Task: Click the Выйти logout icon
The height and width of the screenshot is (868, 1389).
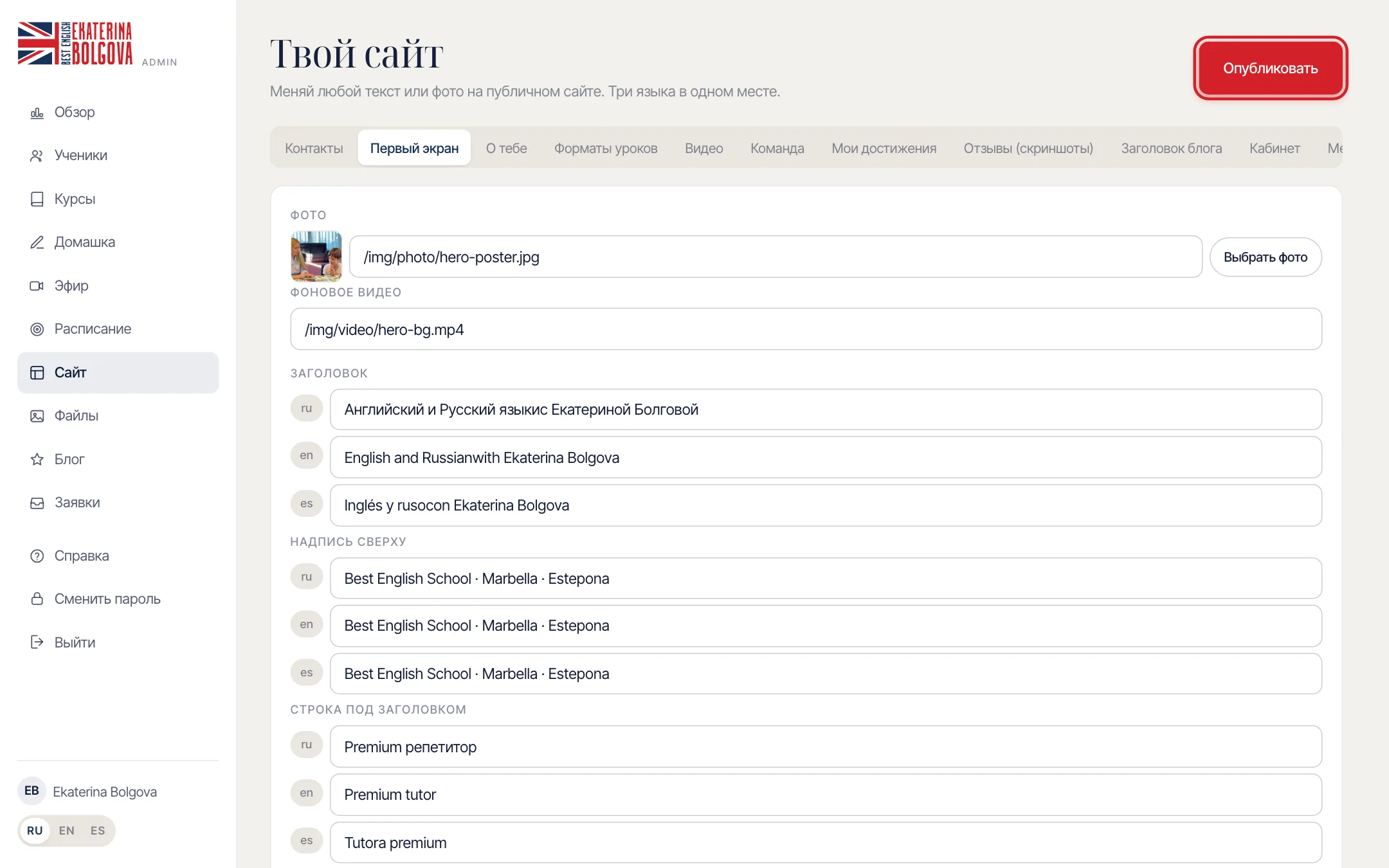Action: tap(37, 642)
